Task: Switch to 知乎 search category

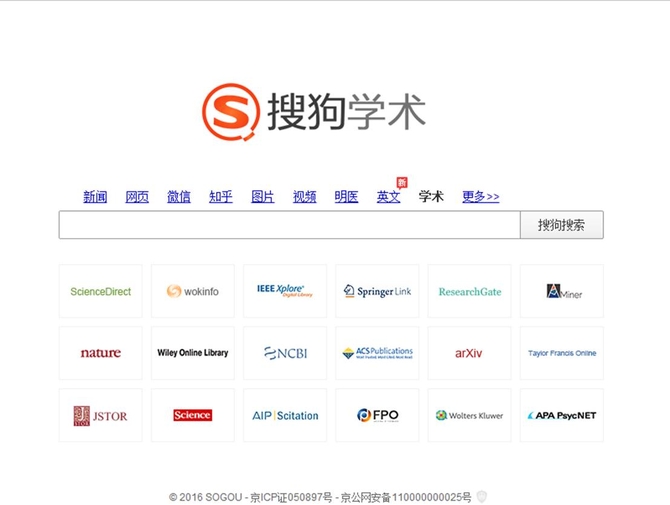Action: coord(220,197)
